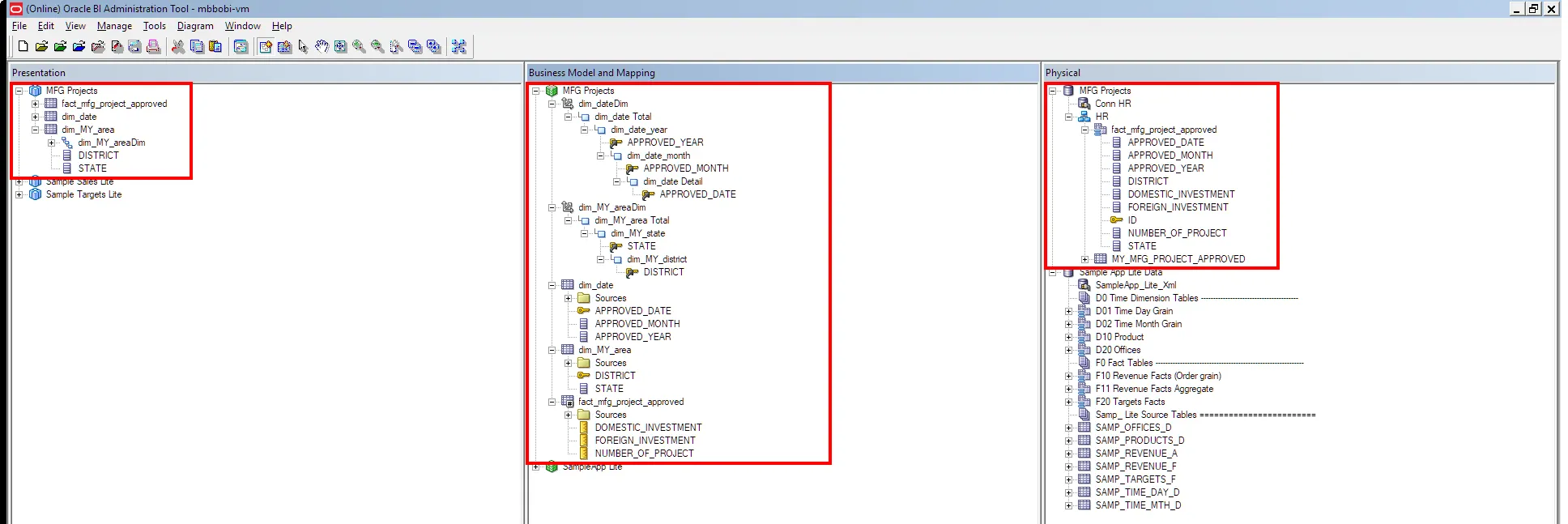
Task: Open the Diagram menu
Action: [195, 26]
